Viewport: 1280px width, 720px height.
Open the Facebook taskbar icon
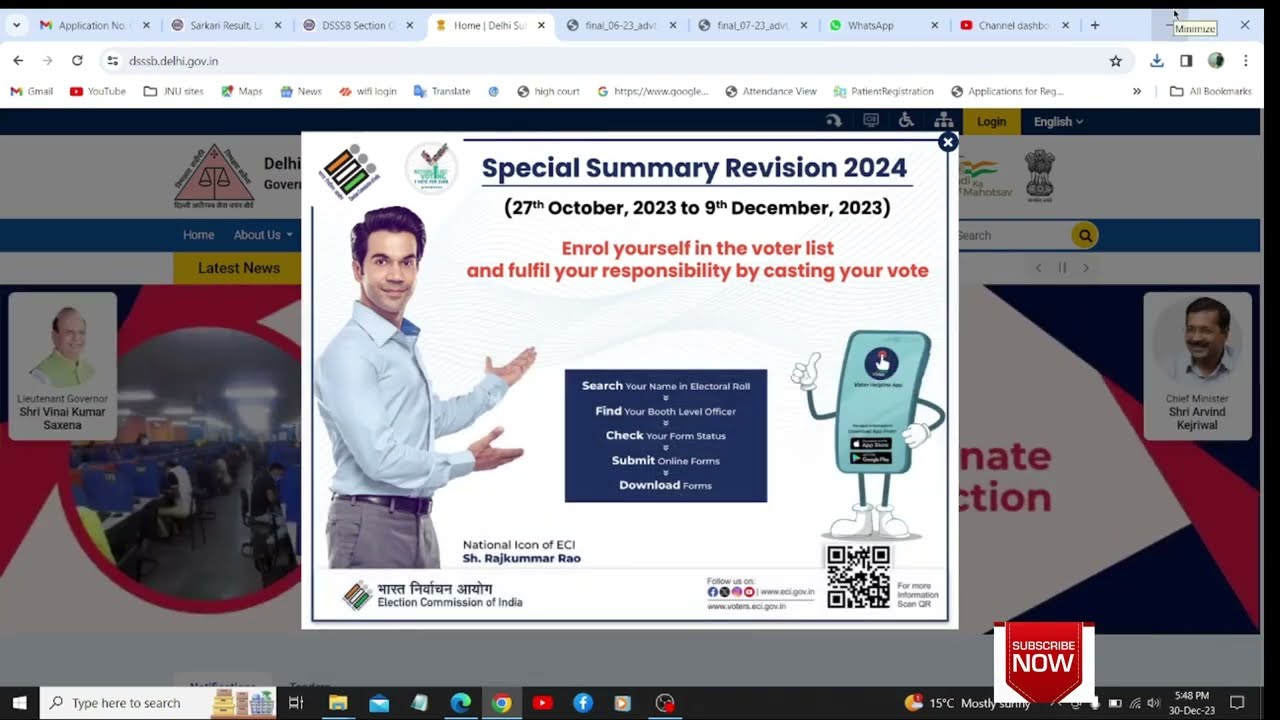point(583,703)
